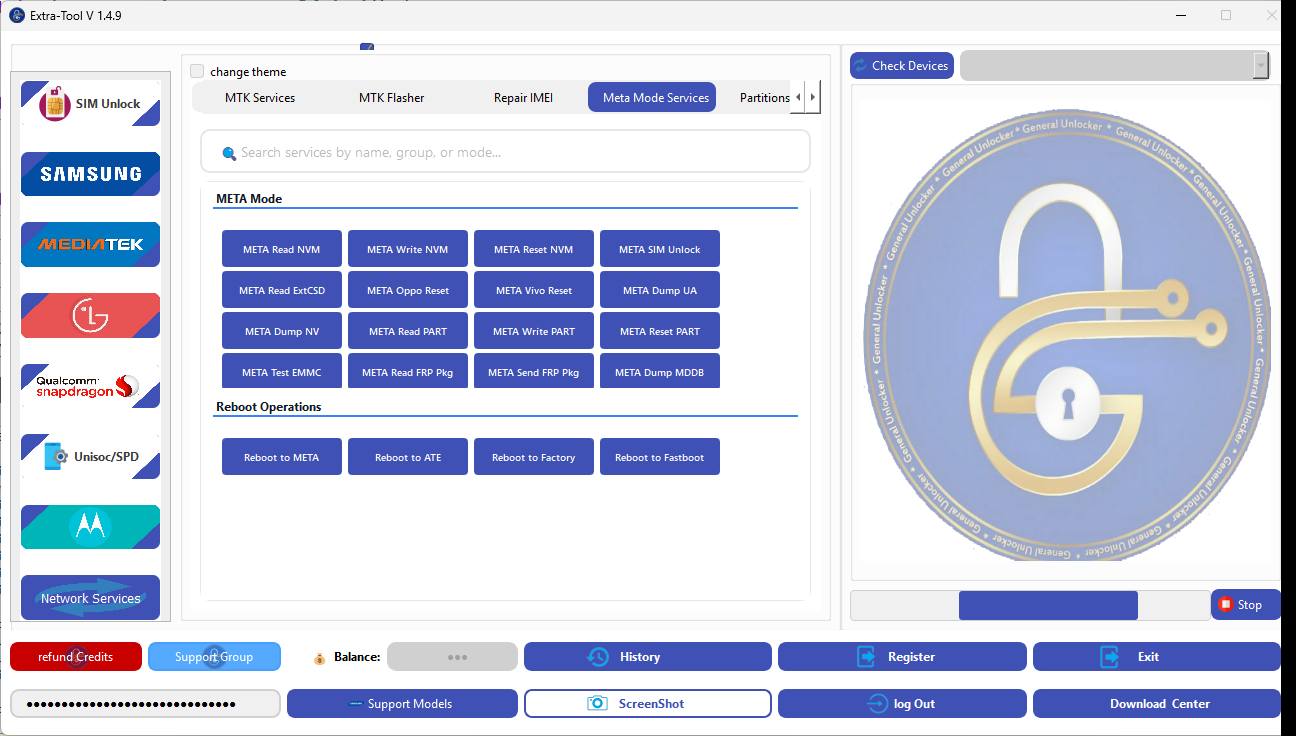
Task: Click the Reboot to Fastboot button
Action: click(x=659, y=458)
